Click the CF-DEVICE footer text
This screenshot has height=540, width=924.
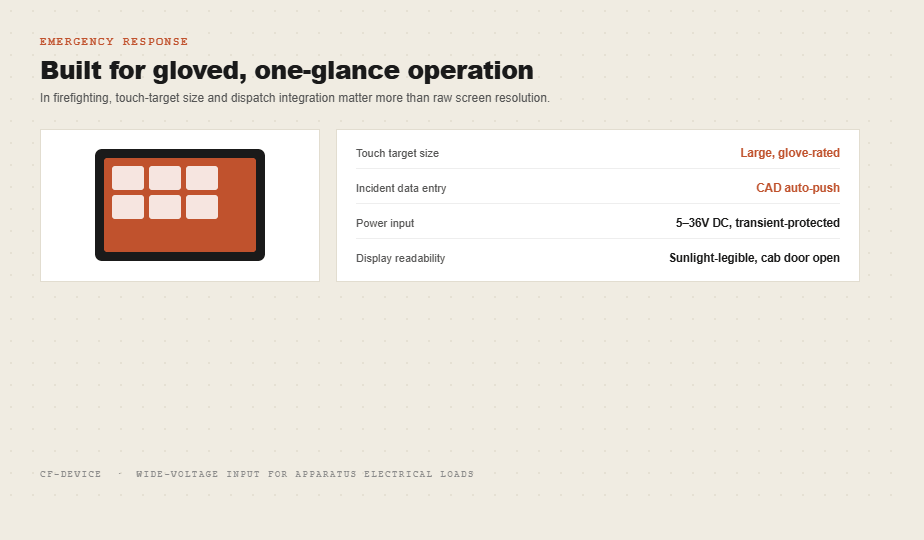tap(71, 474)
